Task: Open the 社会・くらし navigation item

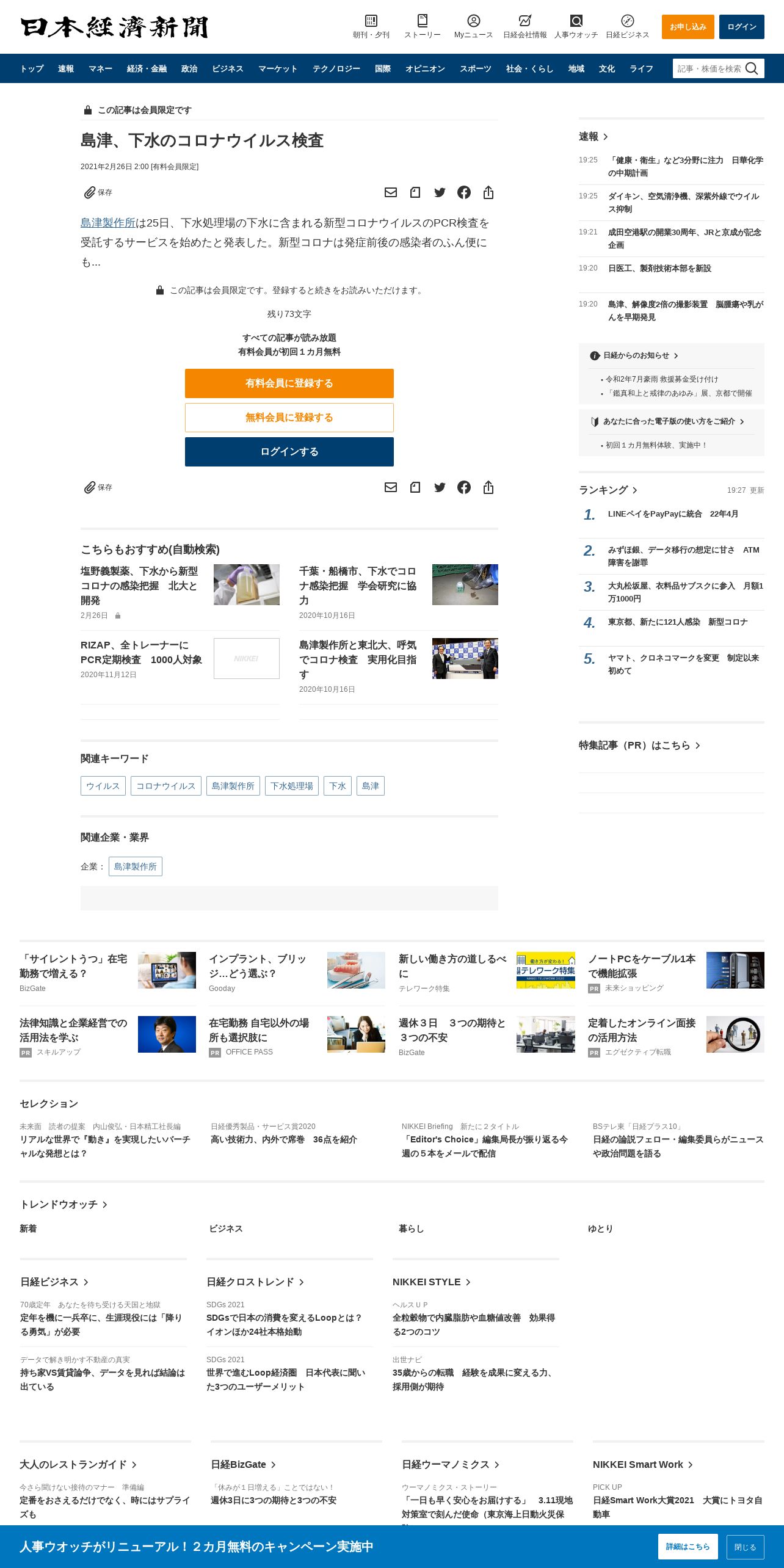Action: [x=529, y=68]
